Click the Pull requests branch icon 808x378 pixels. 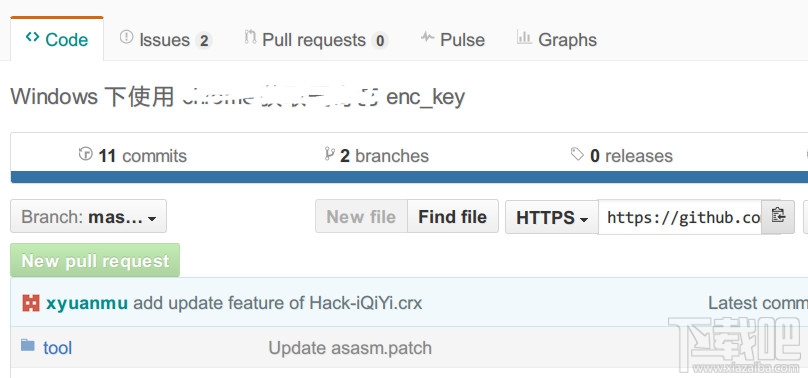tap(250, 37)
